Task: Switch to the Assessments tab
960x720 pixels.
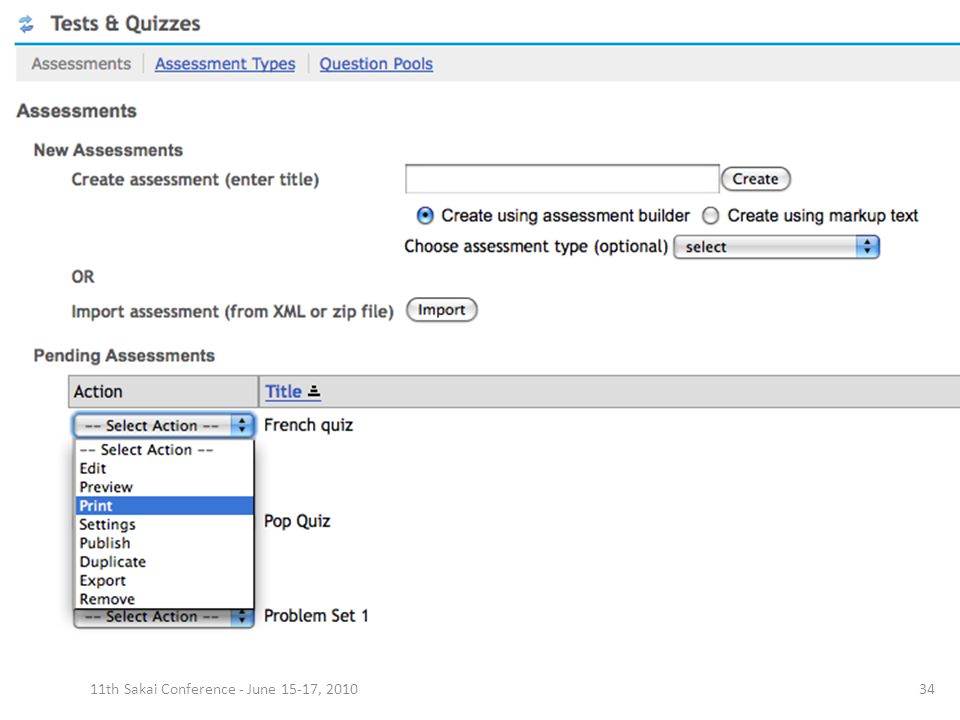Action: point(81,64)
